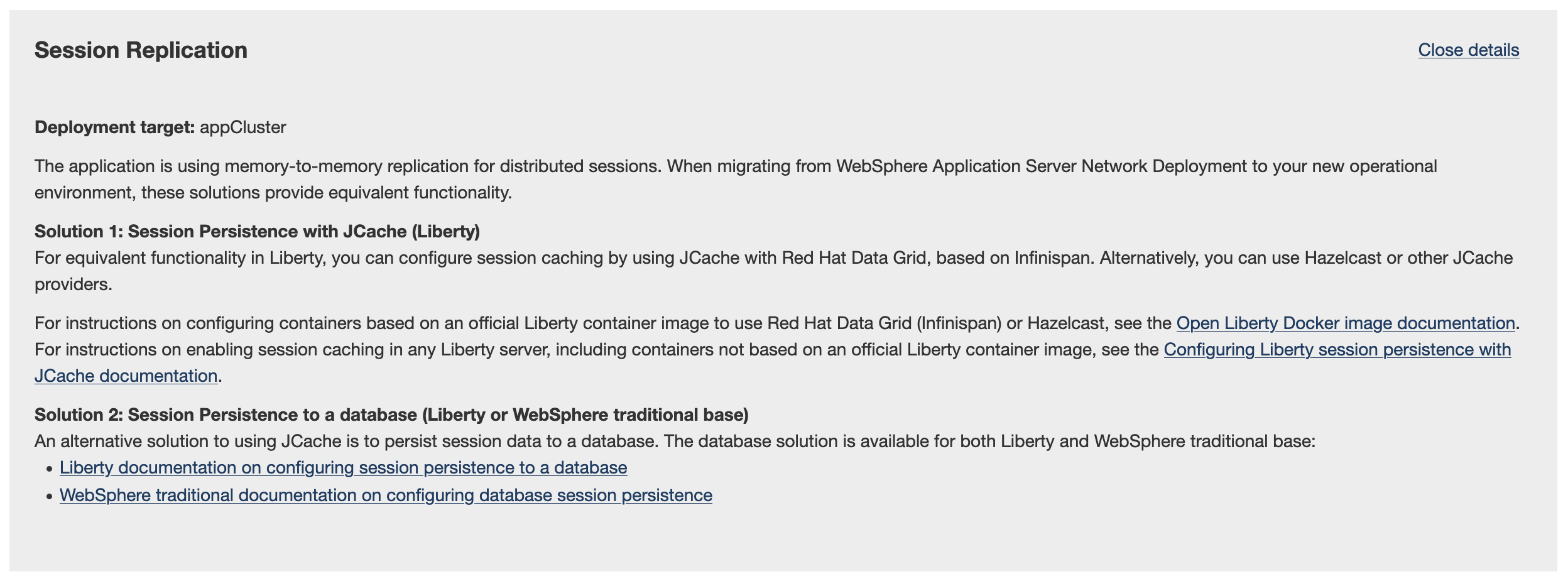The width and height of the screenshot is (1568, 579).
Task: Click sentence starting For instructions on configuring containers
Action: (777, 323)
